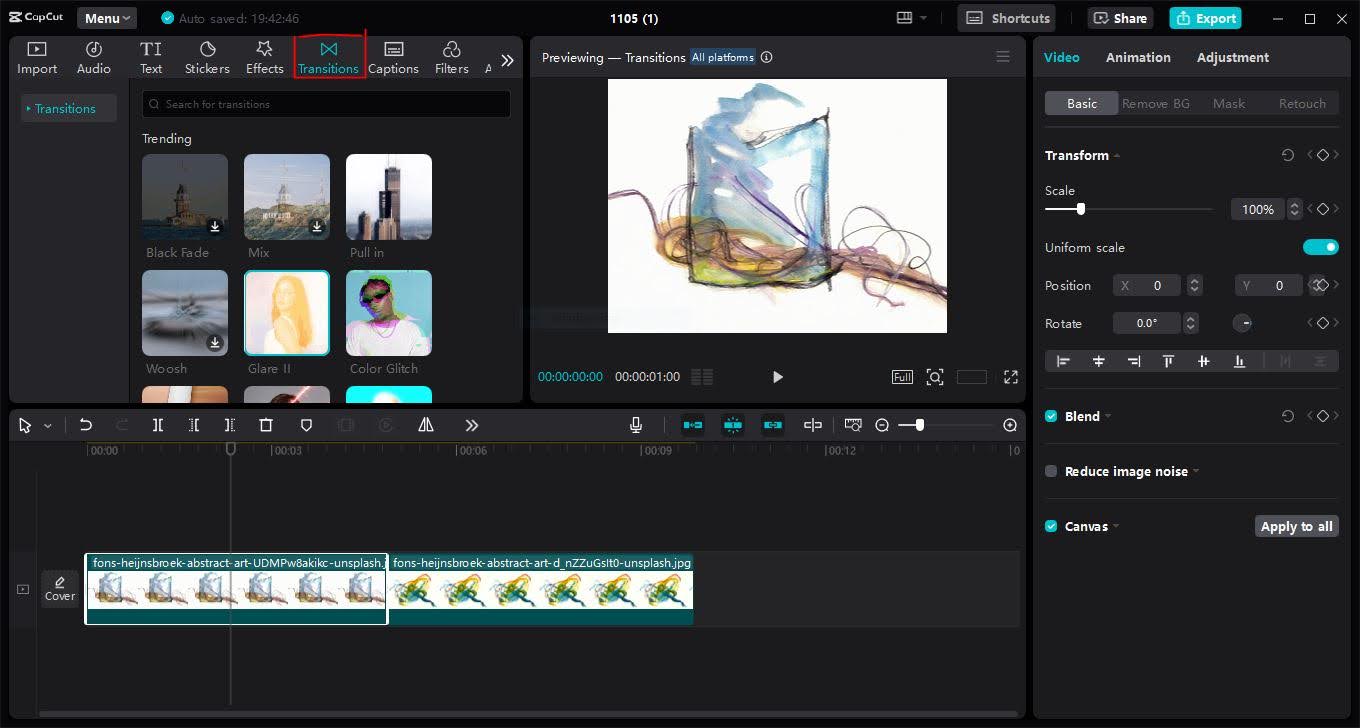Select the Retouch tab
This screenshot has height=728, width=1360.
click(1302, 103)
